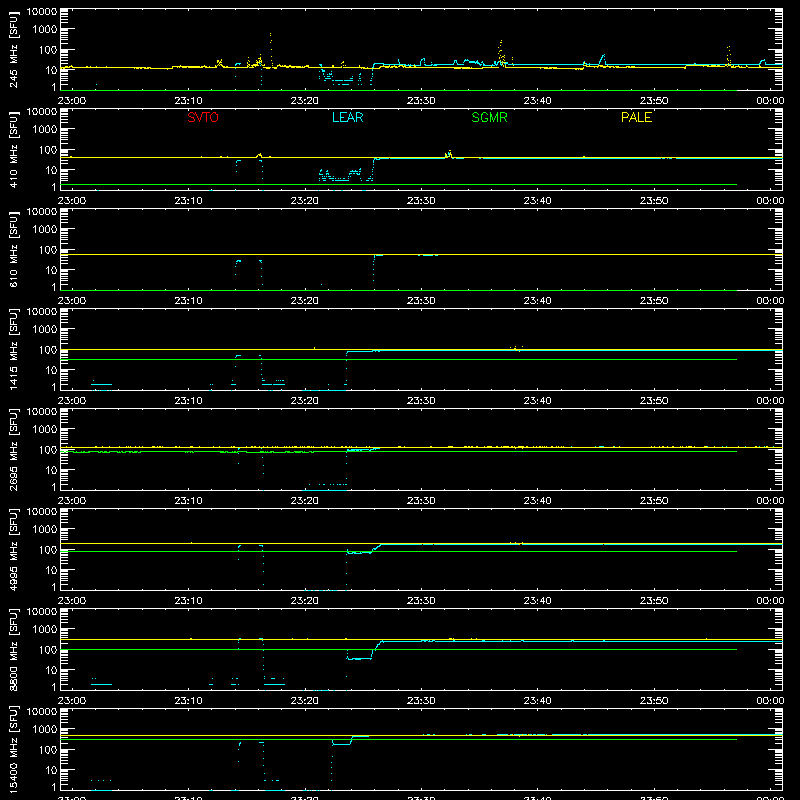Click 23:20 tick label under 410 MHz plot

coord(305,201)
